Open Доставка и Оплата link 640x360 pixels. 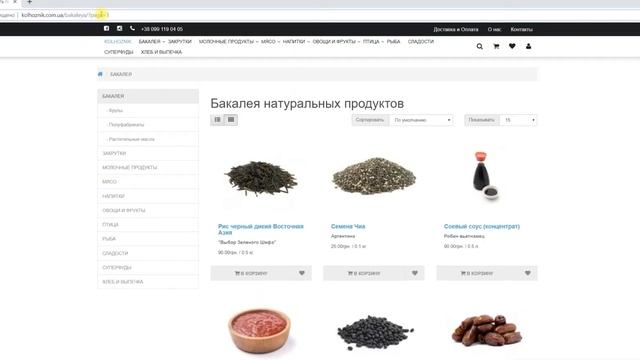[x=456, y=29]
